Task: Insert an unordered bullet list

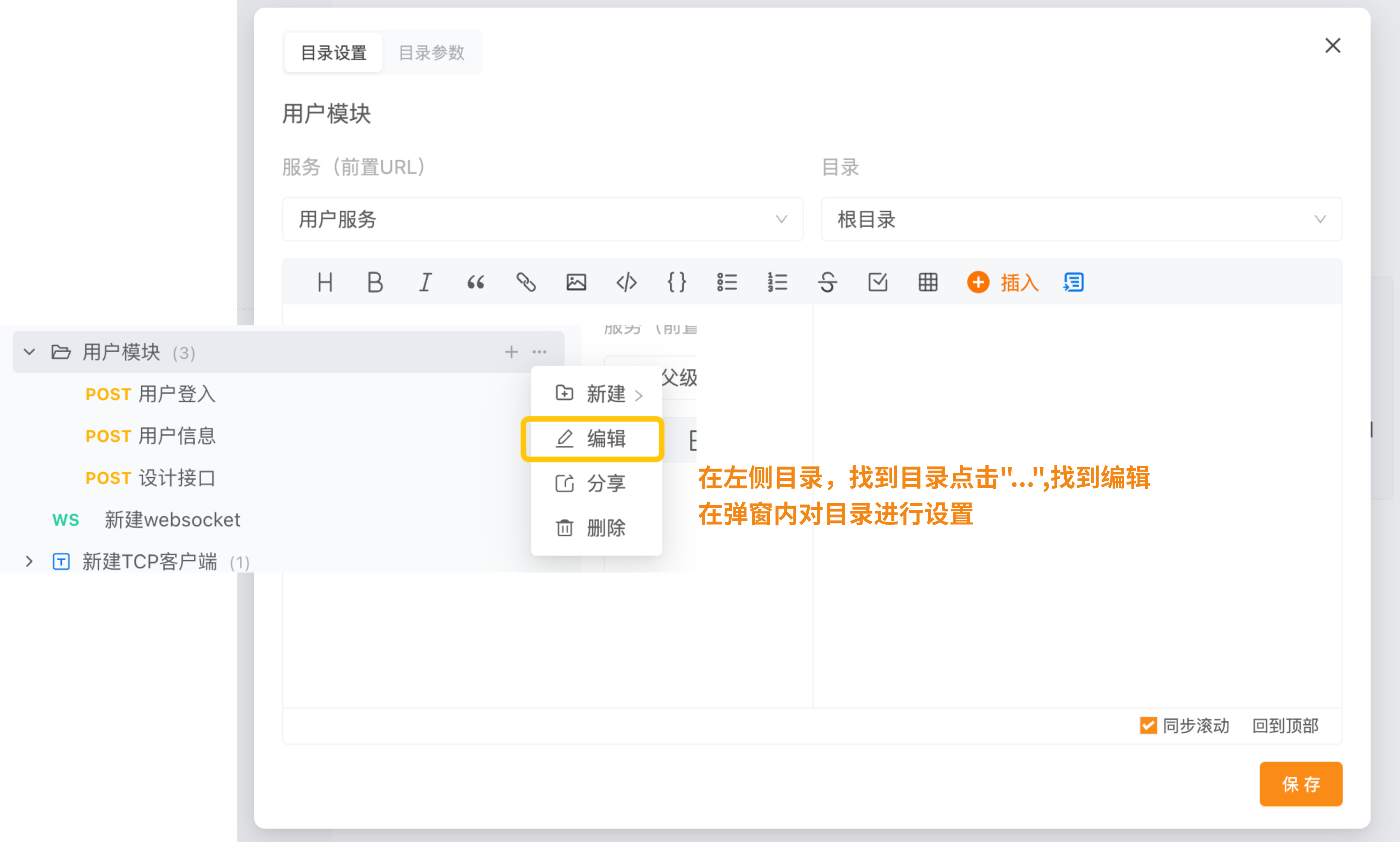Action: [x=727, y=282]
